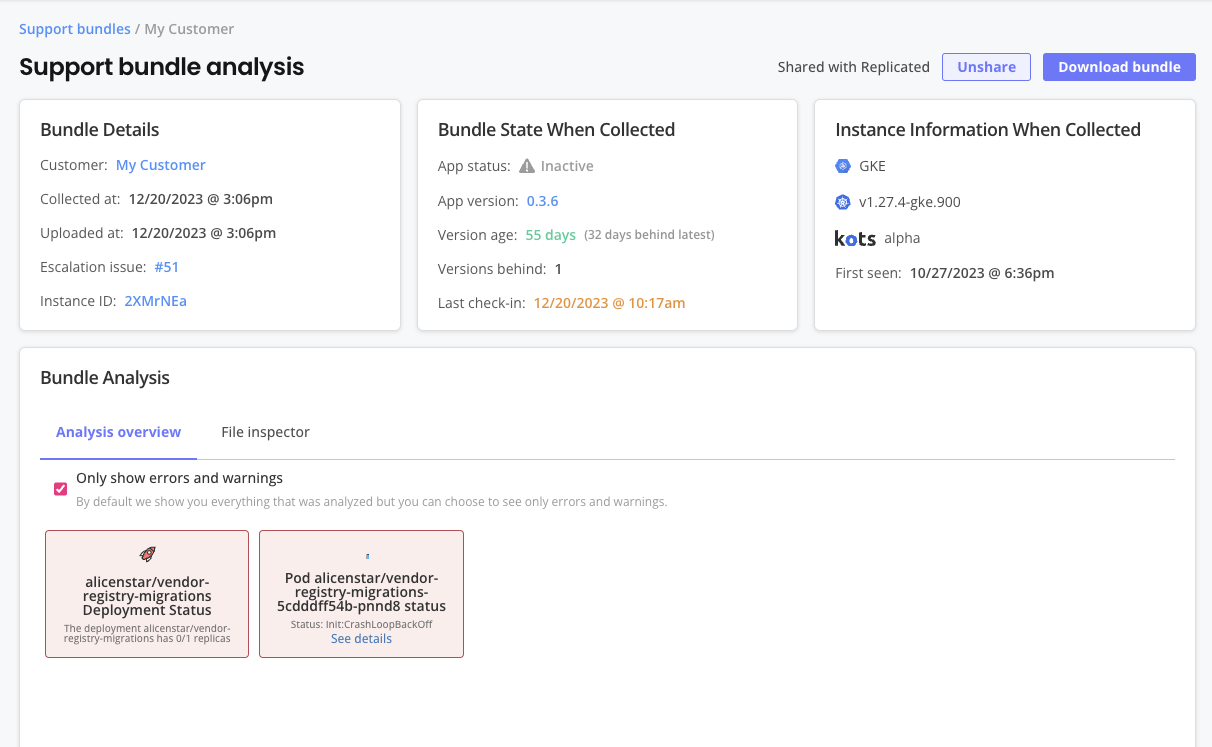
Task: Click the rocket icon on the Deployment Status card
Action: click(x=146, y=553)
